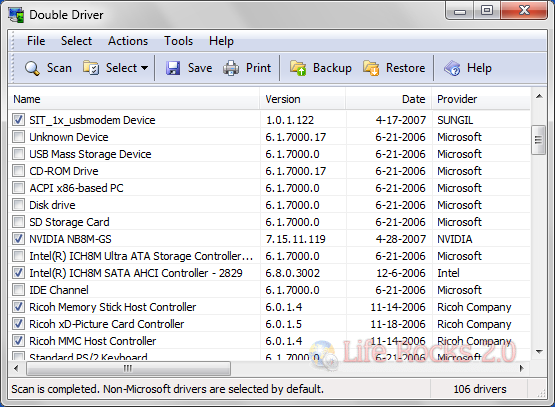Select Ricoh xD-Picture Card Controller name
555x407 pixels.
[x=107, y=324]
